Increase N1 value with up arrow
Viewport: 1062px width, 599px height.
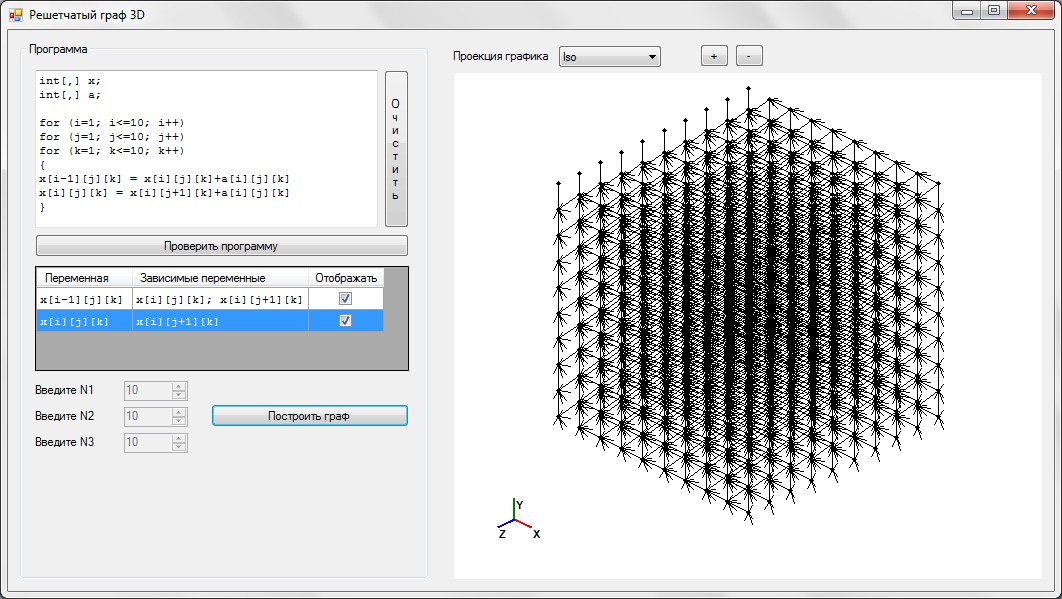tap(179, 386)
